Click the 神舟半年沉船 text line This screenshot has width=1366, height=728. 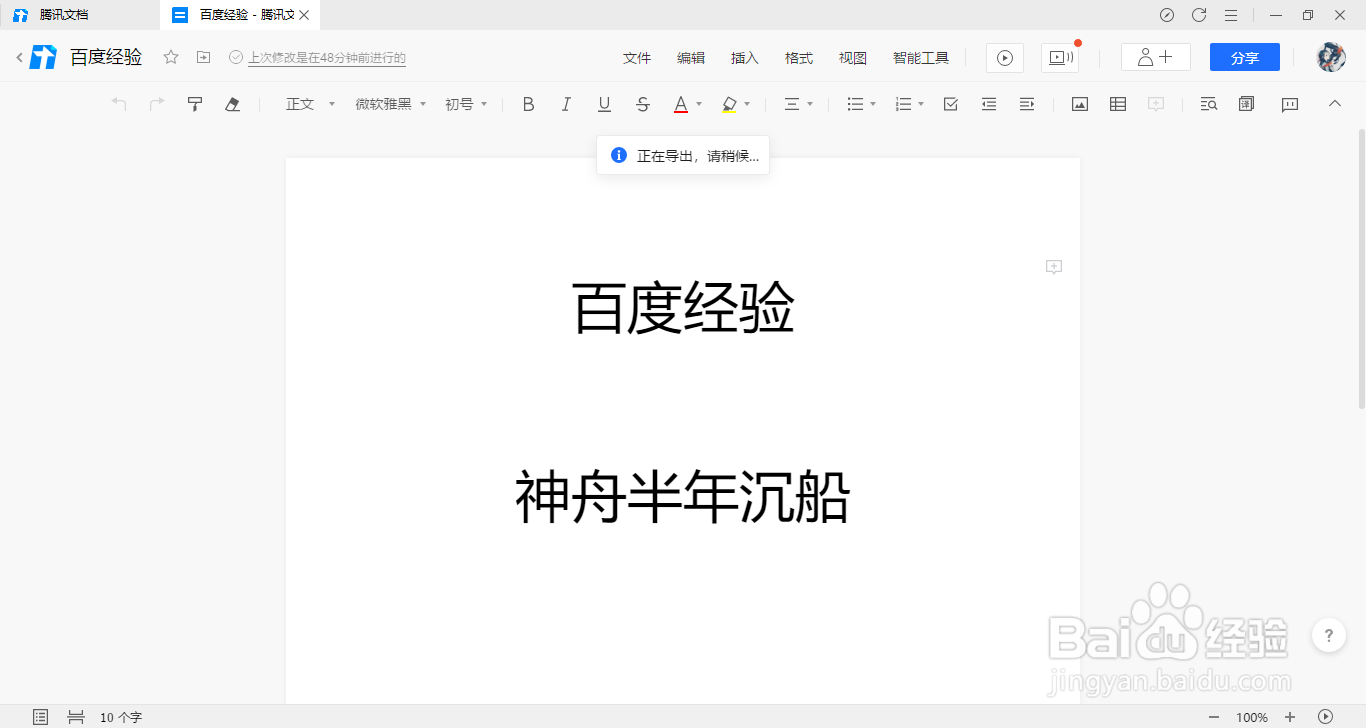pos(682,498)
